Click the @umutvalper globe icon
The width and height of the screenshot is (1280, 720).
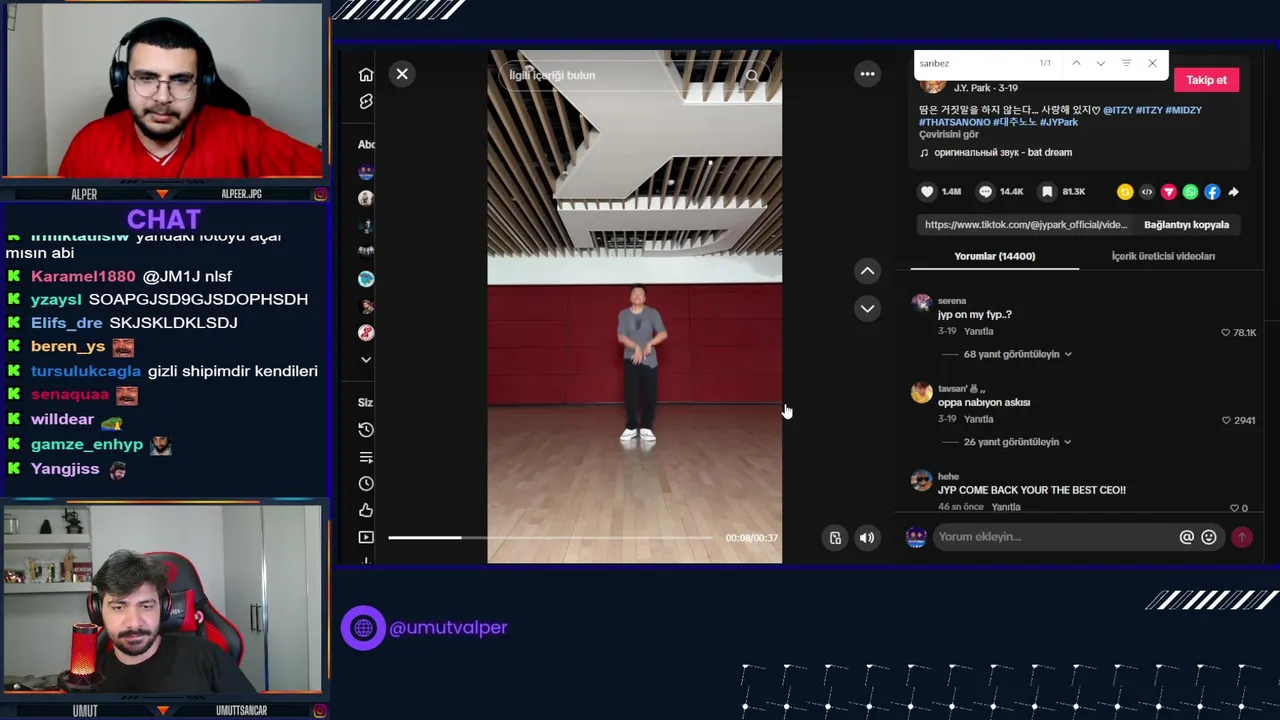[x=363, y=628]
